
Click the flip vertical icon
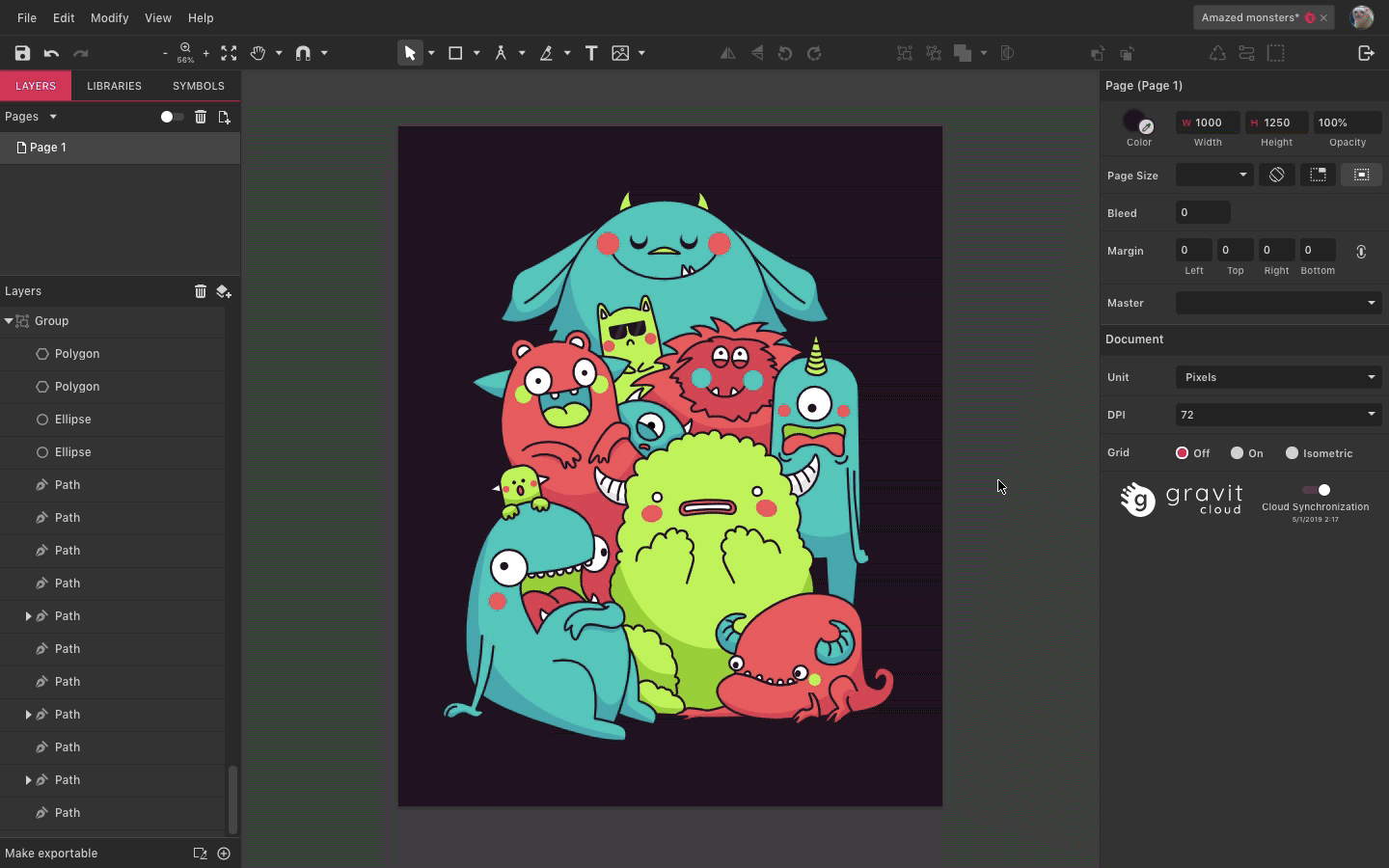click(757, 53)
